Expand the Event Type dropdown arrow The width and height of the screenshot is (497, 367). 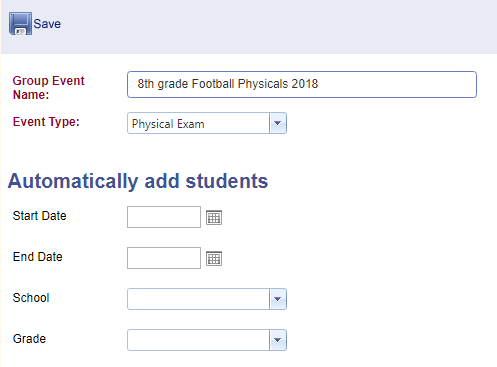[x=278, y=123]
